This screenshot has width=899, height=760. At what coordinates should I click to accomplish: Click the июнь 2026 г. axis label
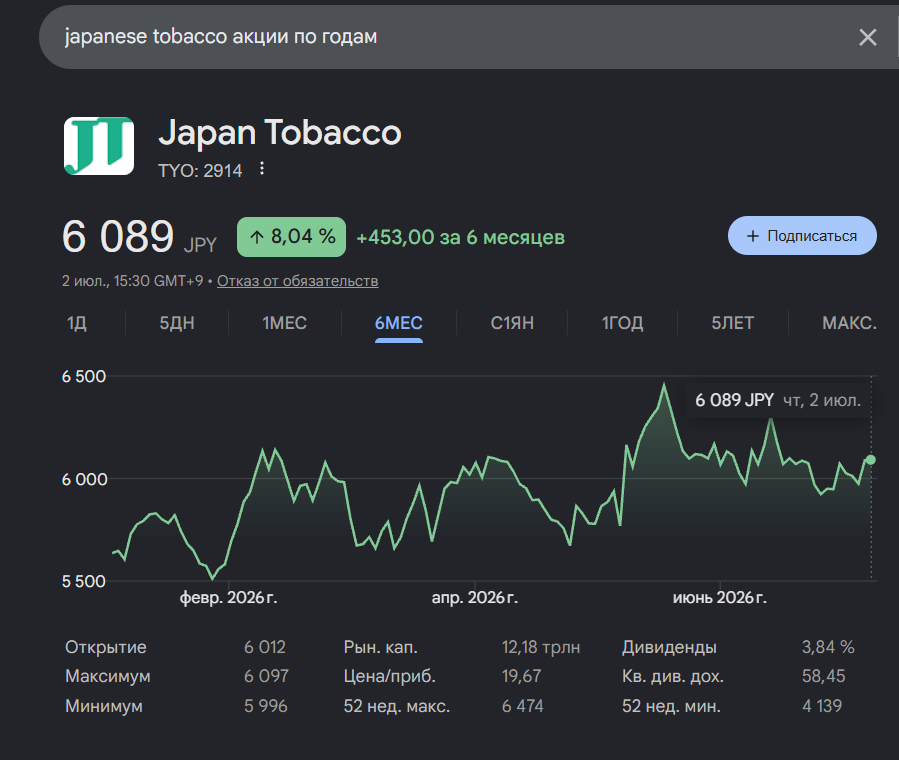pos(720,598)
